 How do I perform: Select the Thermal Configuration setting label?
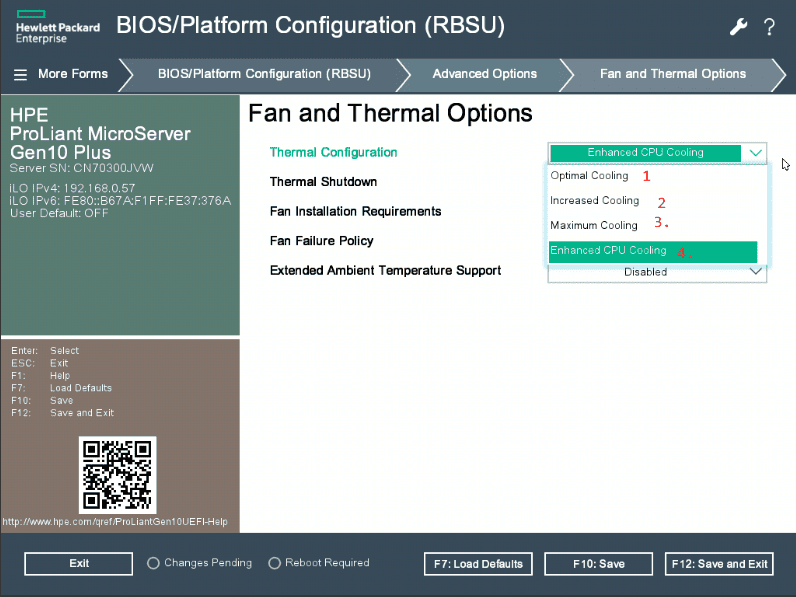tap(334, 153)
